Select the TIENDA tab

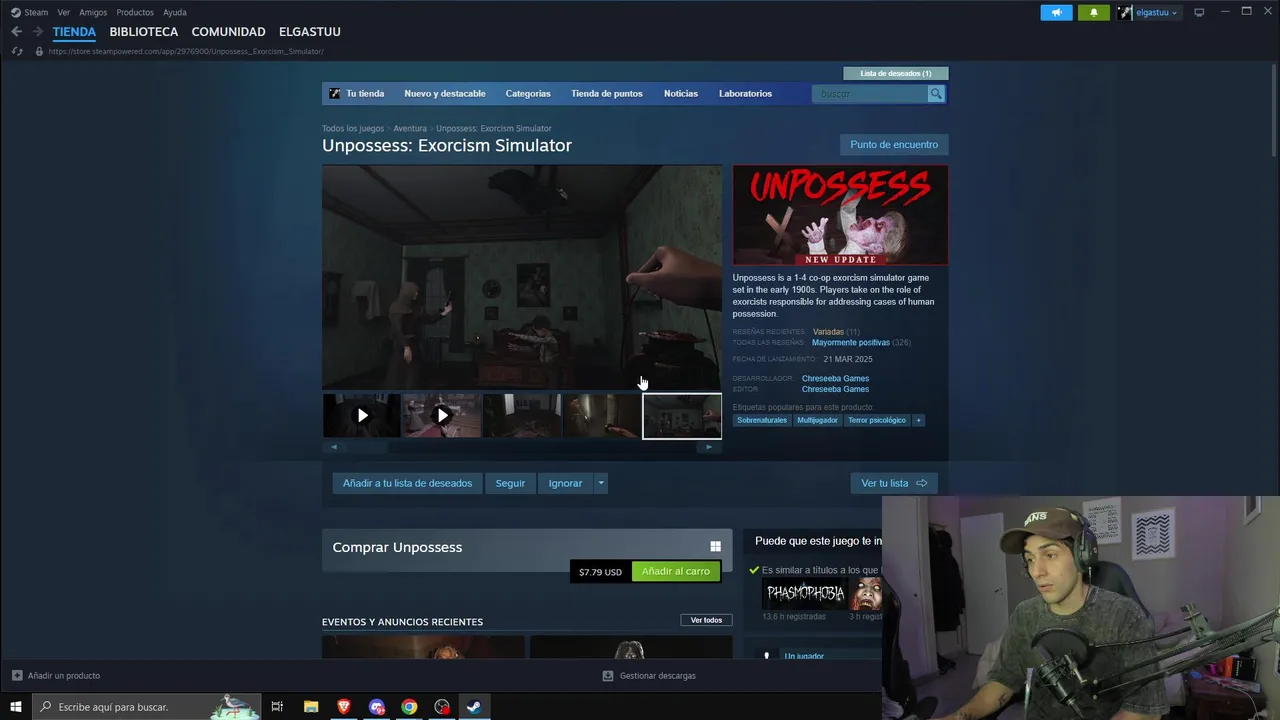coord(74,32)
